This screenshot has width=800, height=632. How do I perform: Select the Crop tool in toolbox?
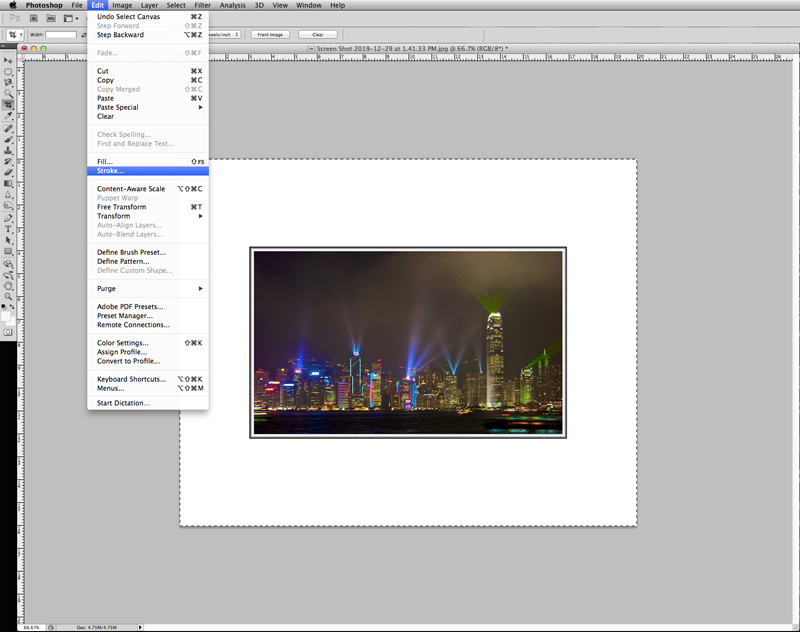9,104
